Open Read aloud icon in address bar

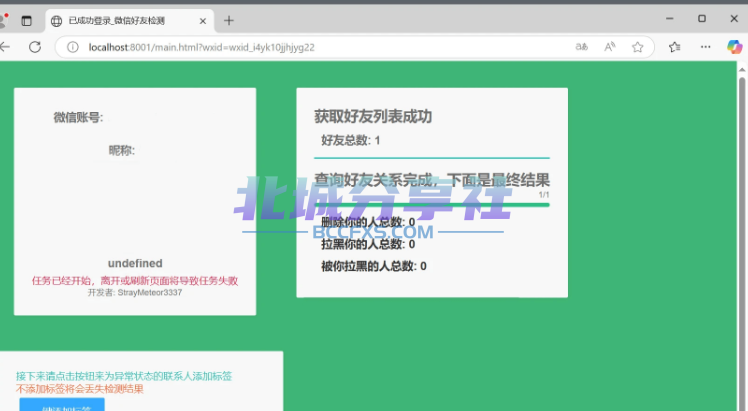pos(610,47)
